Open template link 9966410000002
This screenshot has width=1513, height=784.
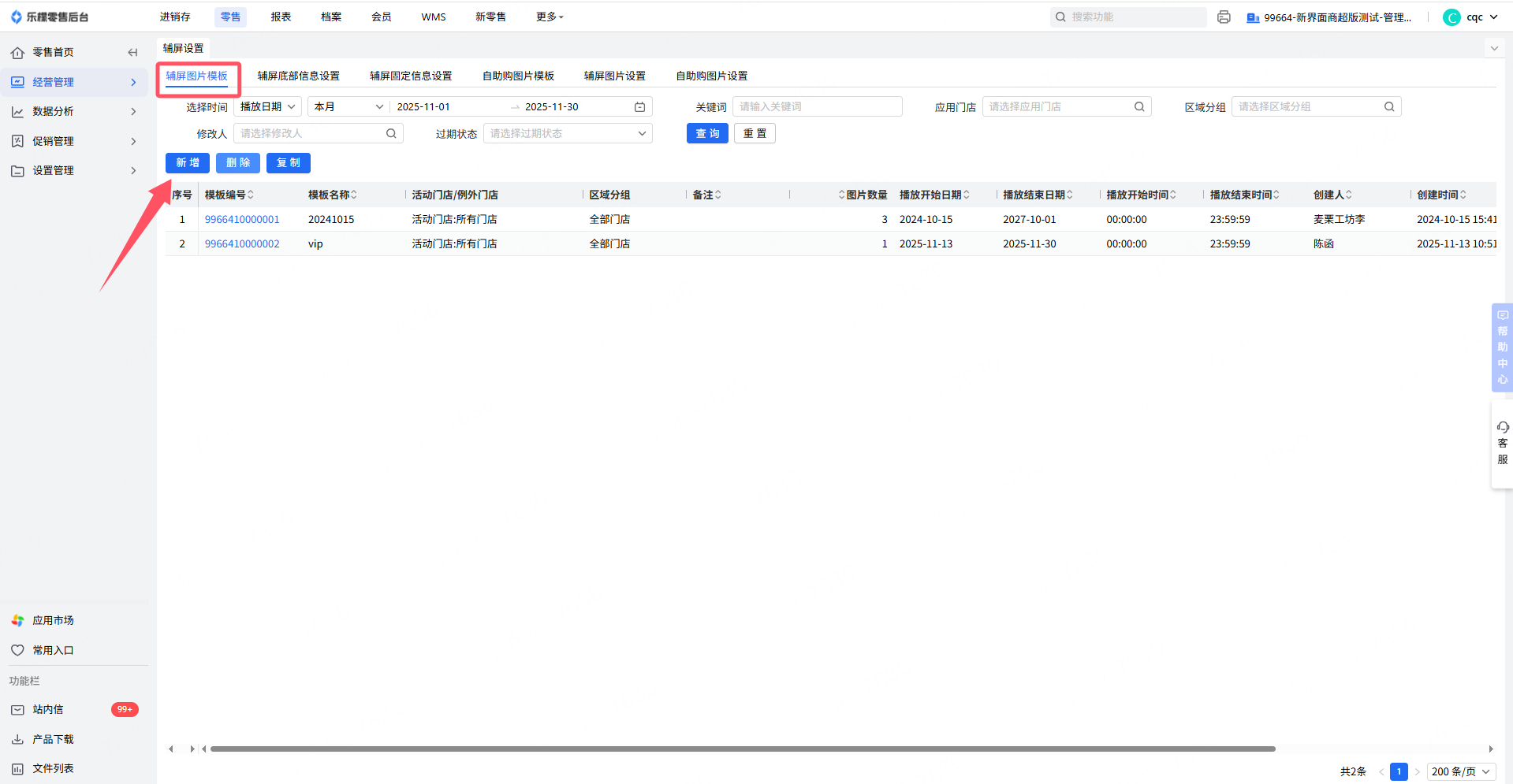point(242,243)
